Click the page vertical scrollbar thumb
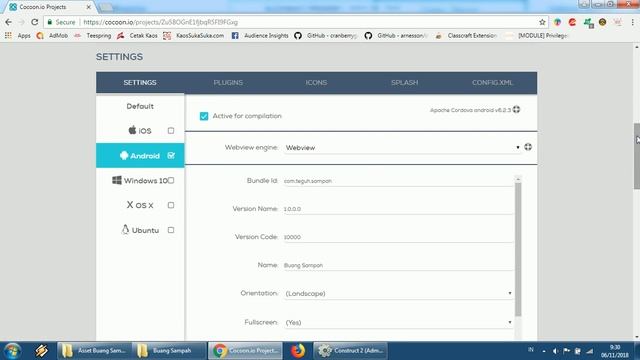The image size is (640, 360). click(x=637, y=156)
